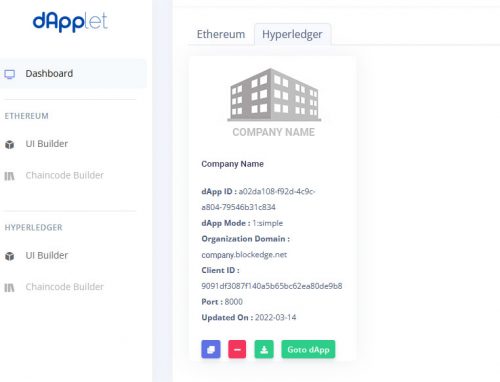Open UI Builder under Hyperledger section
The width and height of the screenshot is (500, 382).
[x=47, y=255]
